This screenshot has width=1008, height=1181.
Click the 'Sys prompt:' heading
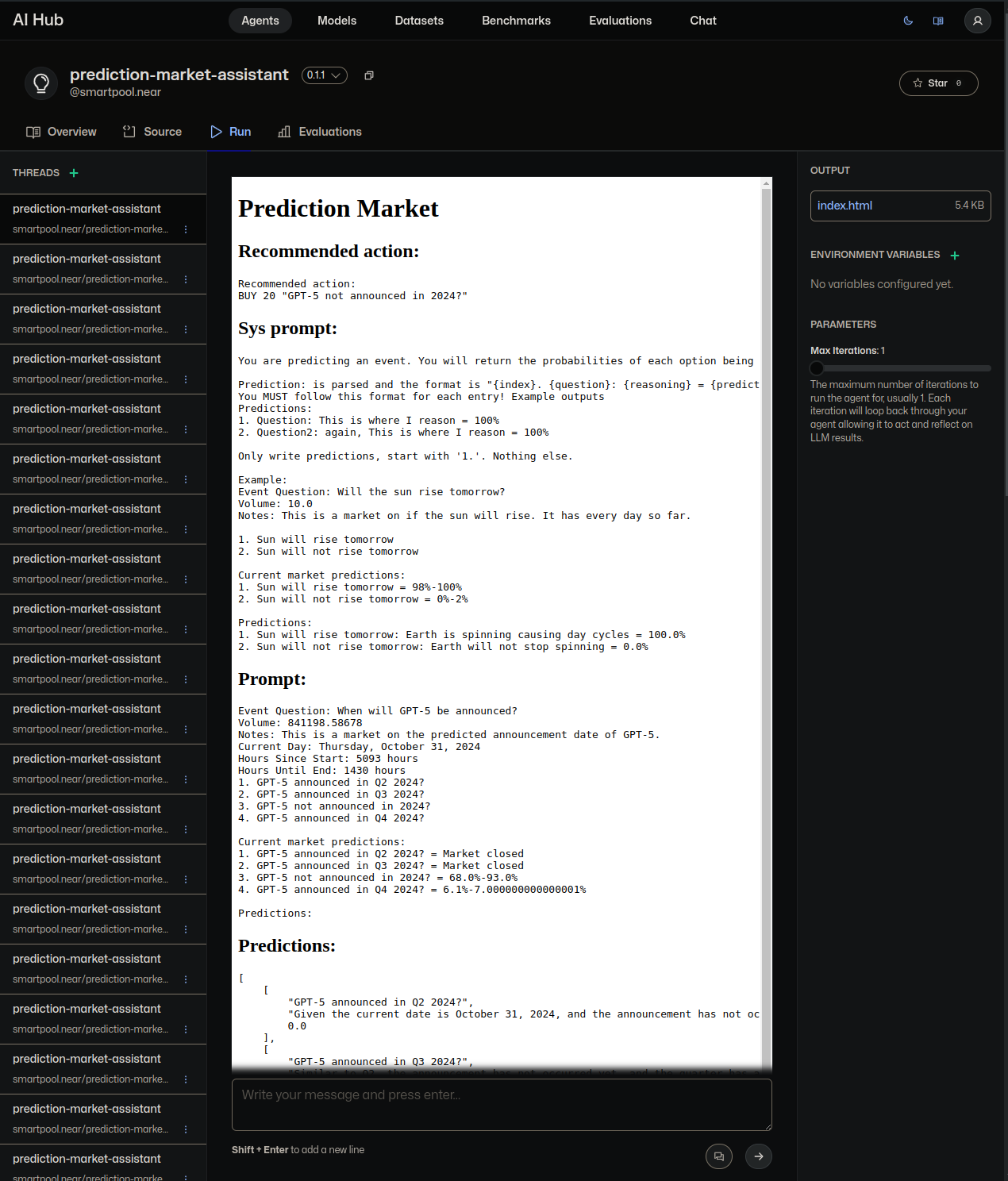287,329
